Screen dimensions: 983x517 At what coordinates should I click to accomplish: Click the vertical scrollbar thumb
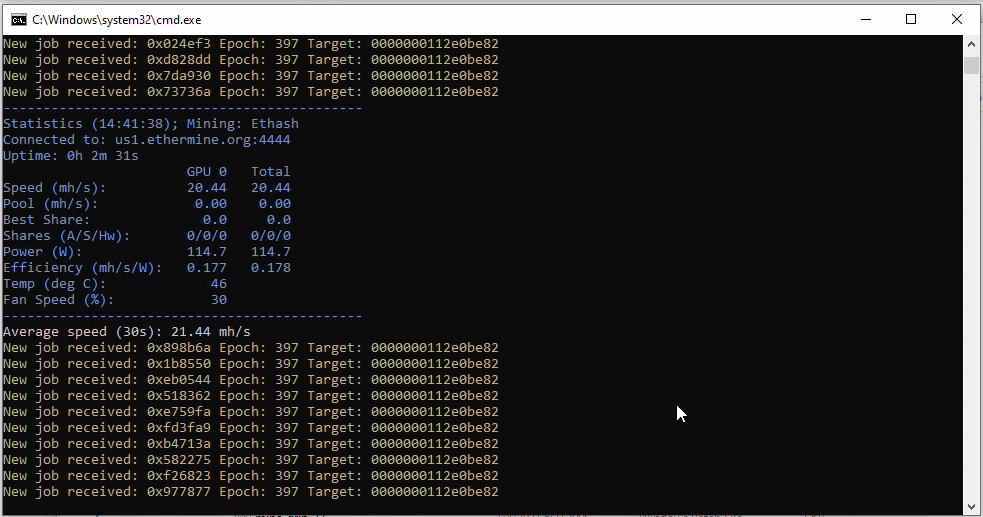click(971, 66)
